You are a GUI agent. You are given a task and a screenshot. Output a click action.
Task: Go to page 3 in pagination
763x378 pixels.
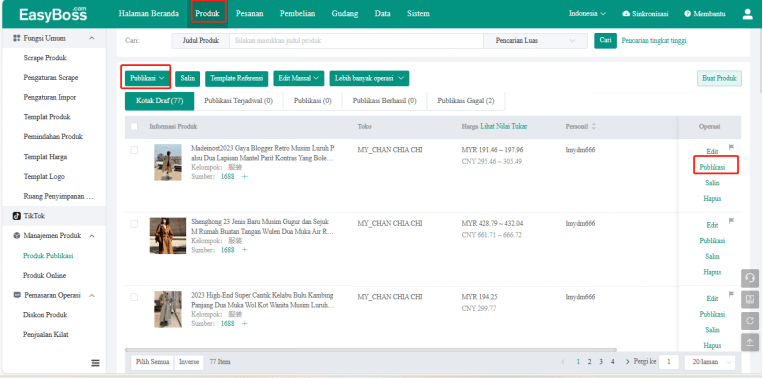point(601,362)
